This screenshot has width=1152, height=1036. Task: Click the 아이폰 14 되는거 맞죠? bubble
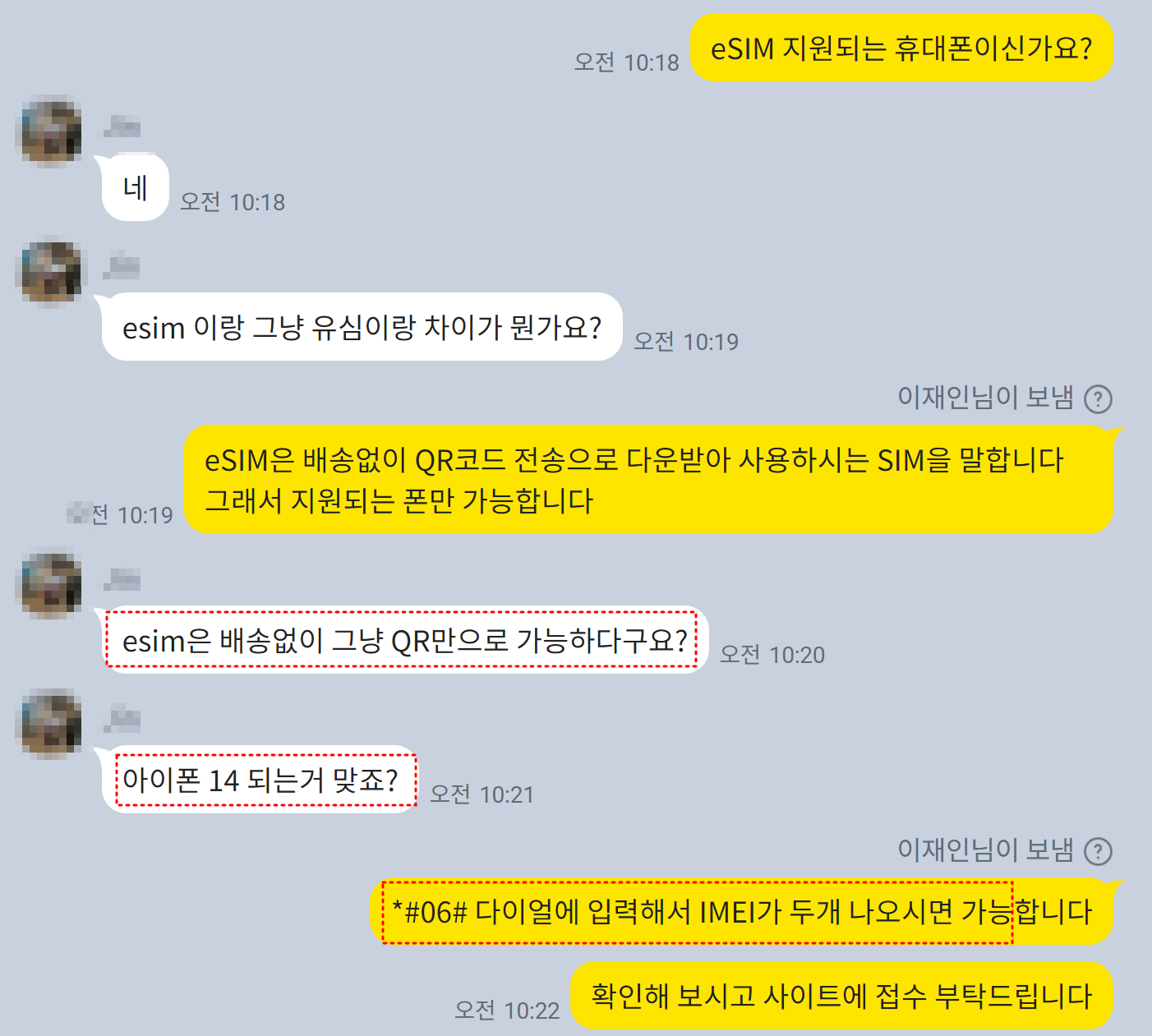(260, 780)
